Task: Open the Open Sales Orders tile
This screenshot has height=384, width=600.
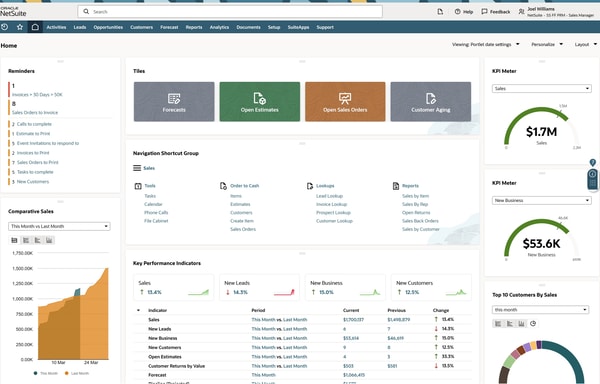Action: [345, 102]
